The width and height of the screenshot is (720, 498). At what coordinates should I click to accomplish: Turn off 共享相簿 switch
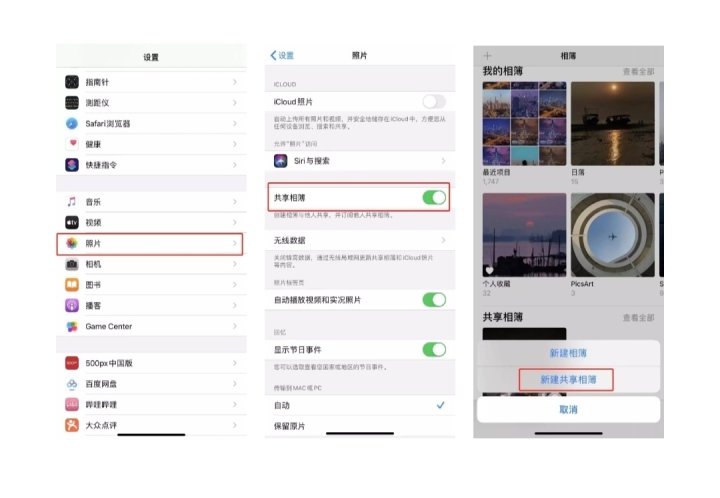click(x=434, y=197)
